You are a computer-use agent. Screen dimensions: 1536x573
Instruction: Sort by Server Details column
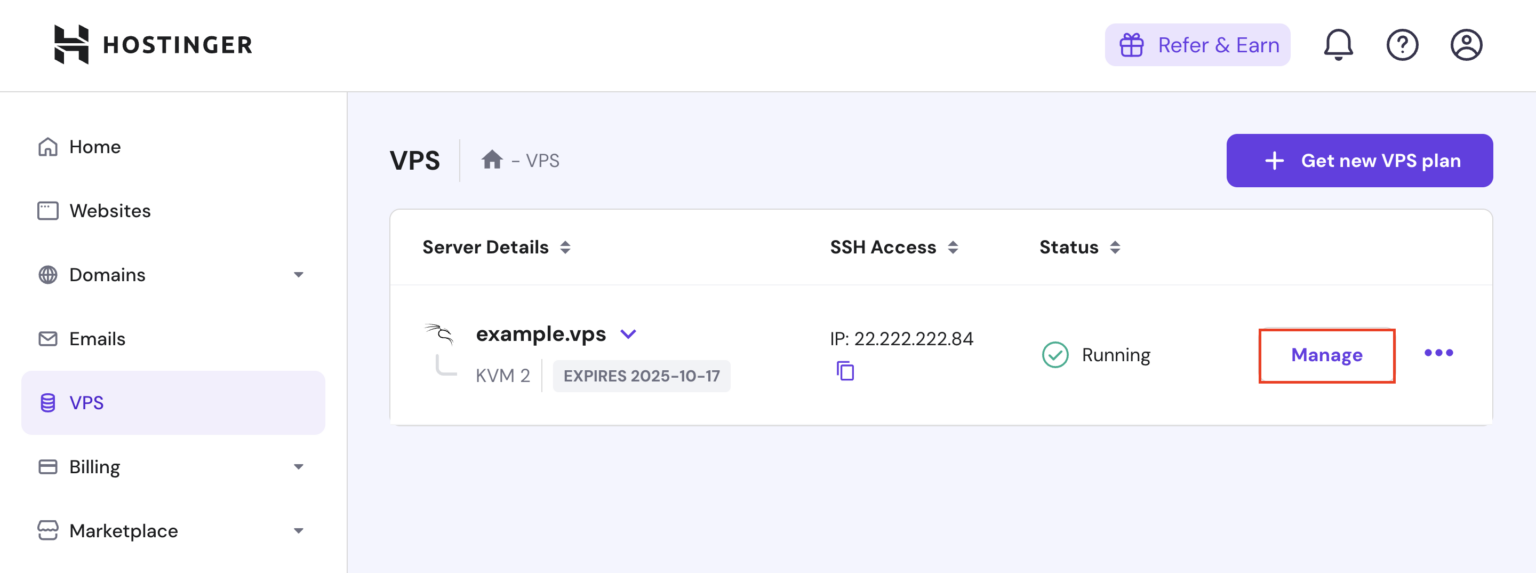tap(565, 247)
